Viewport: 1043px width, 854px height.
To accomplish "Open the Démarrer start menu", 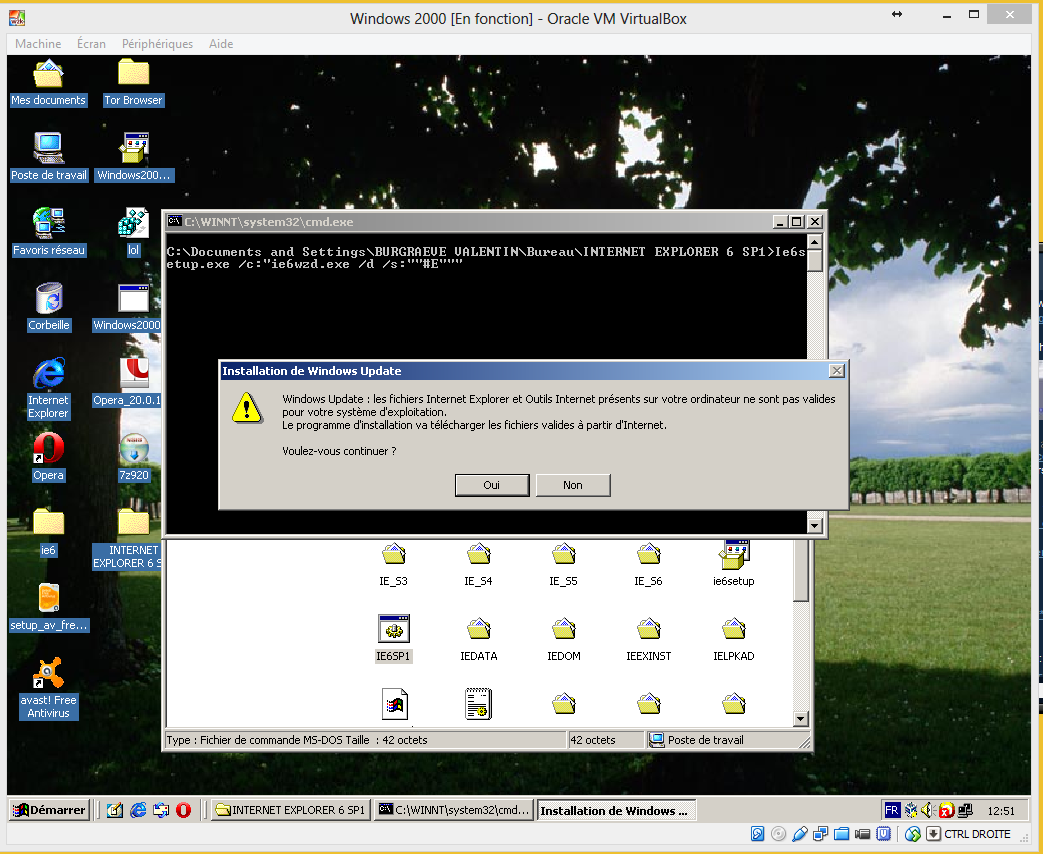I will pos(50,810).
